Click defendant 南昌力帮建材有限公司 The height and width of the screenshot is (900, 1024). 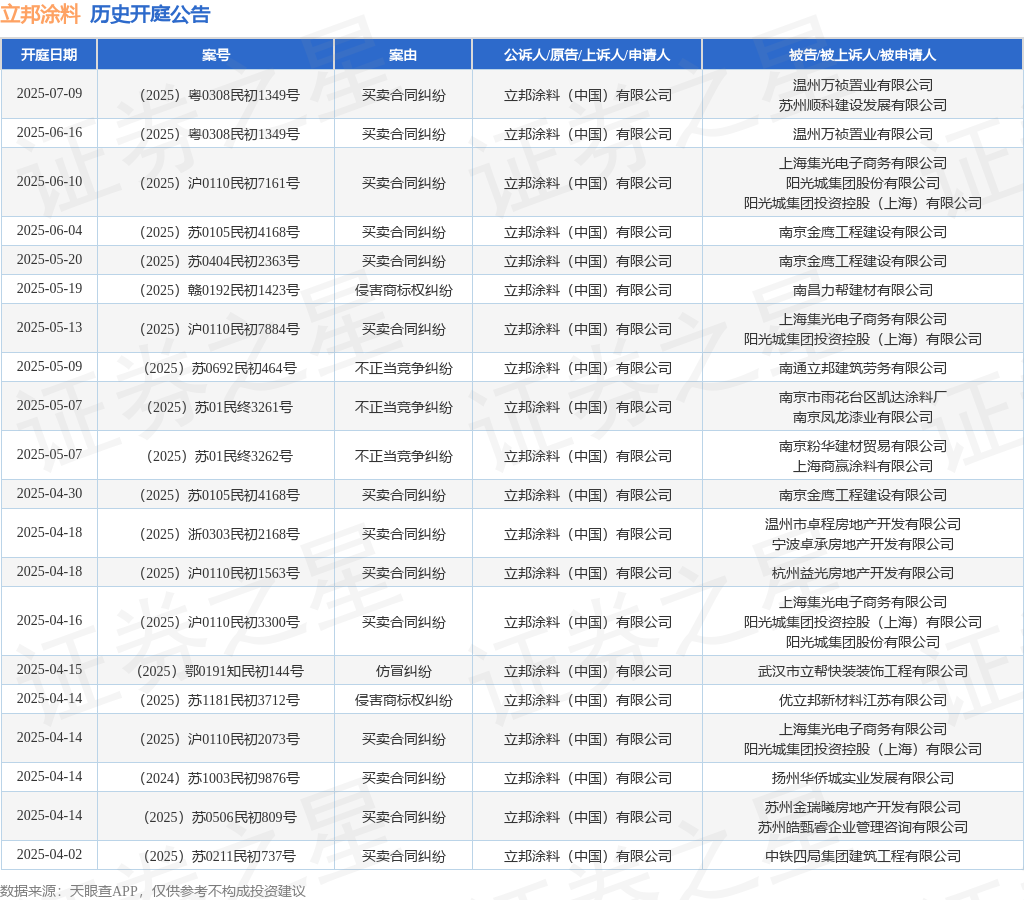(863, 290)
